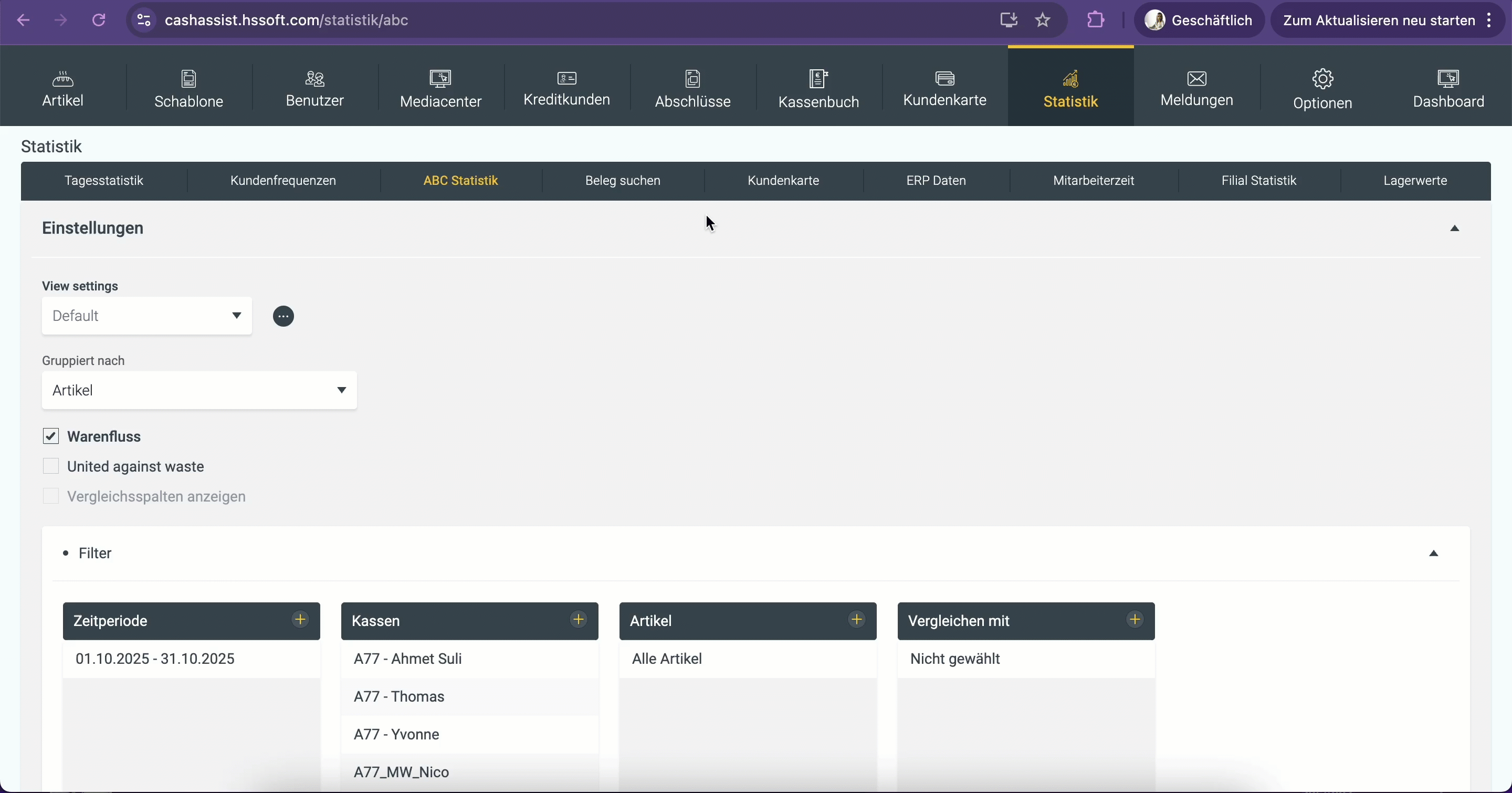The height and width of the screenshot is (793, 1512).
Task: Tick Vergleichsspalten anzeigen checkbox
Action: [x=51, y=496]
